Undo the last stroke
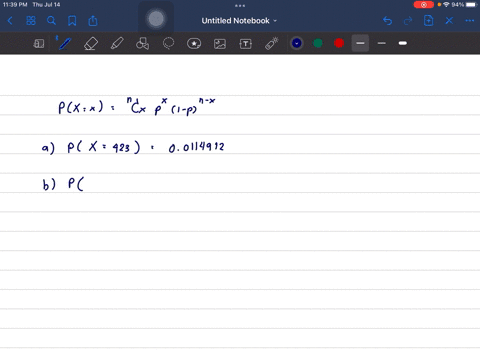480x360 pixels. pyautogui.click(x=387, y=21)
